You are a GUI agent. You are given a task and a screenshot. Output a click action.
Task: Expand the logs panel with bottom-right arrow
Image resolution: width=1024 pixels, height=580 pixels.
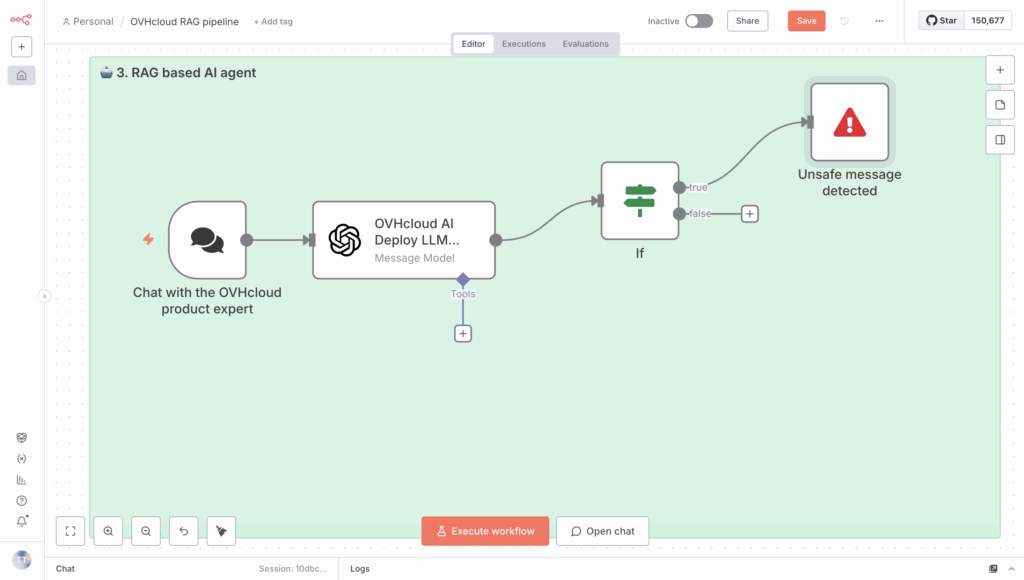coord(1012,569)
